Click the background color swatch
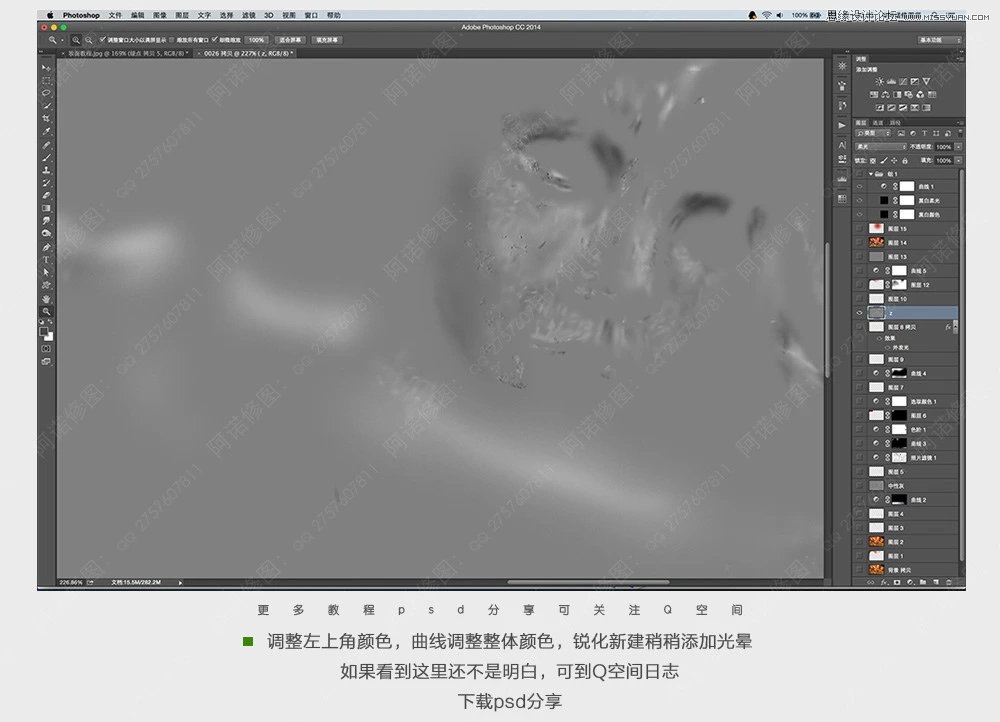The image size is (1000, 722). 49,337
